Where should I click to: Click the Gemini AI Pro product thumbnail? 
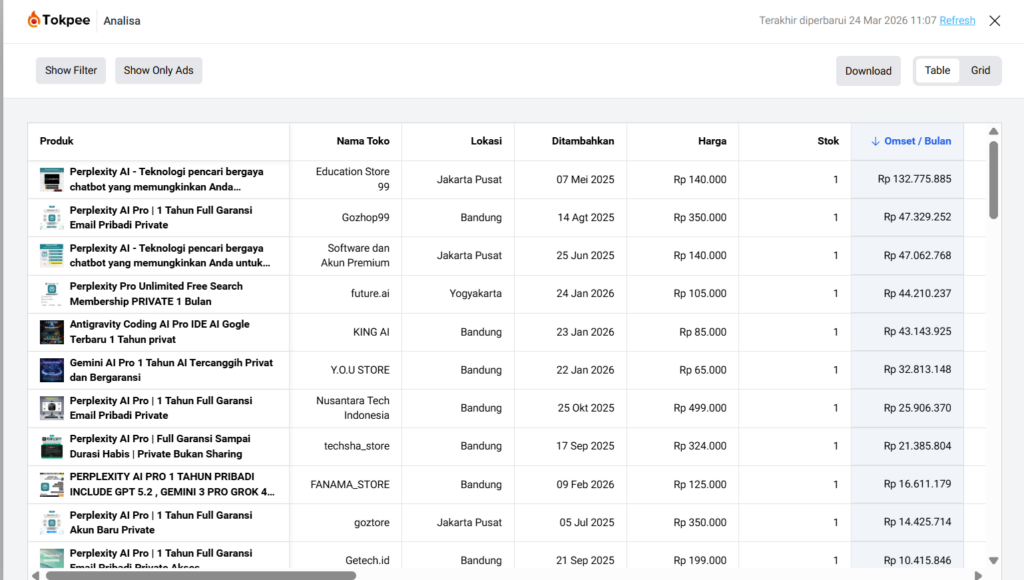pos(52,370)
